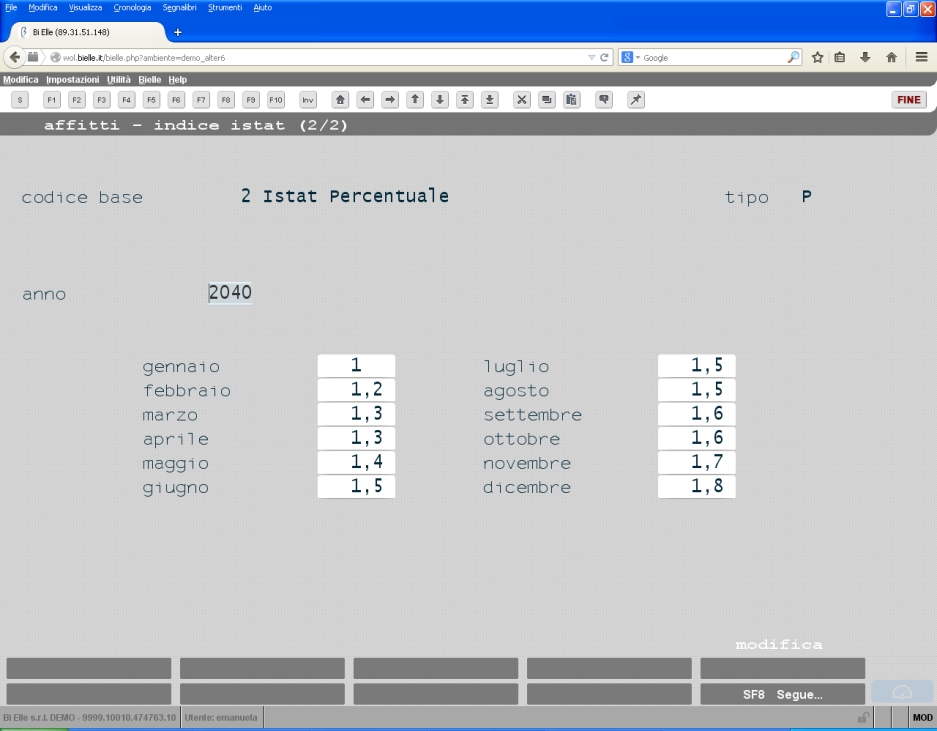Click the febbraio value field
The image size is (937, 731).
point(356,390)
